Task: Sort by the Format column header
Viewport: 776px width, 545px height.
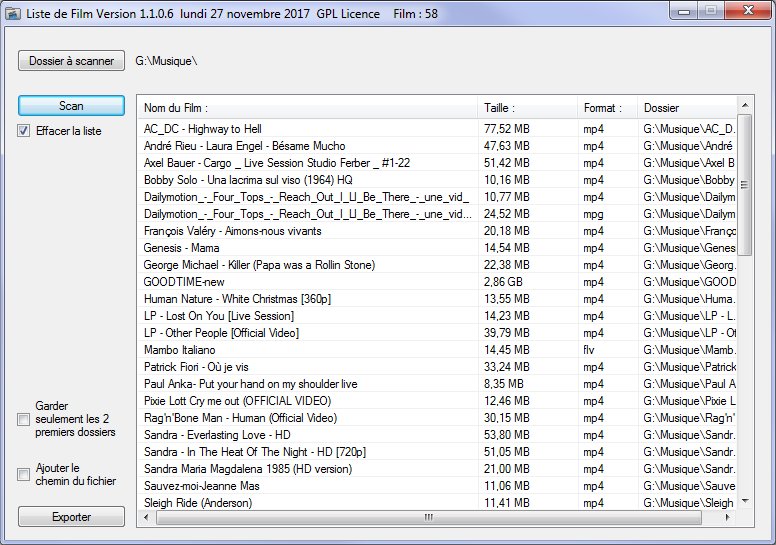Action: point(608,108)
